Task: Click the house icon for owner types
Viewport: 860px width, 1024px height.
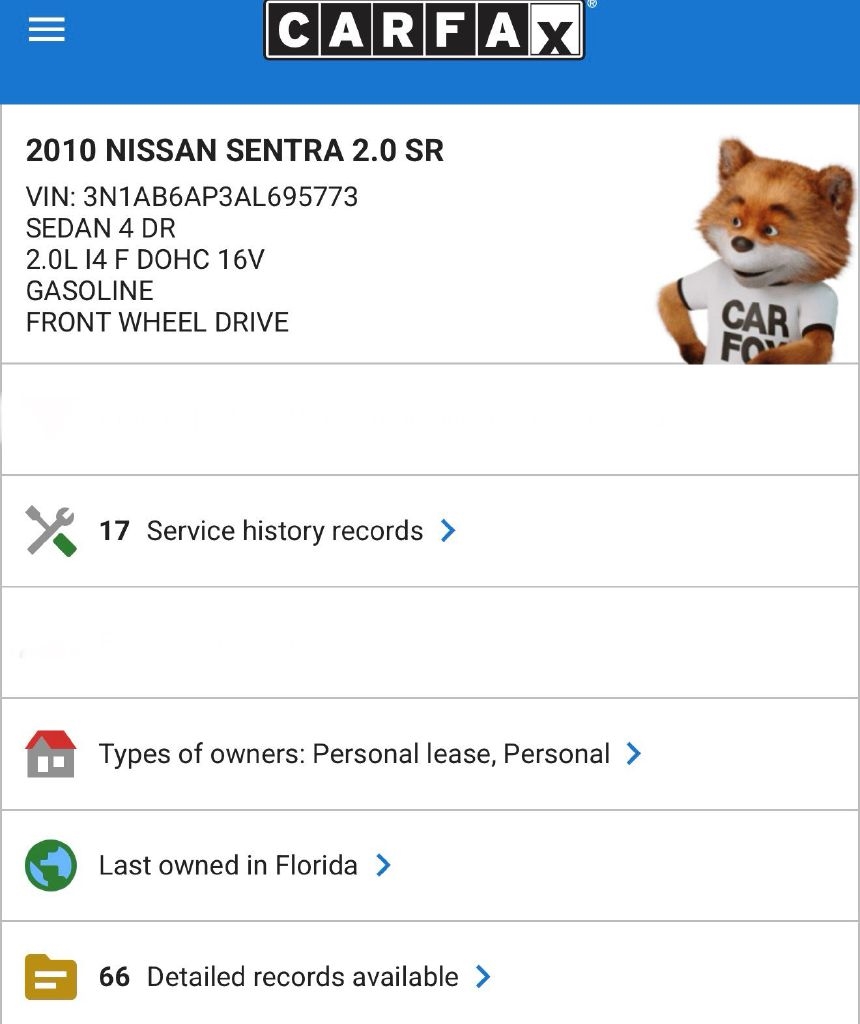Action: [50, 754]
